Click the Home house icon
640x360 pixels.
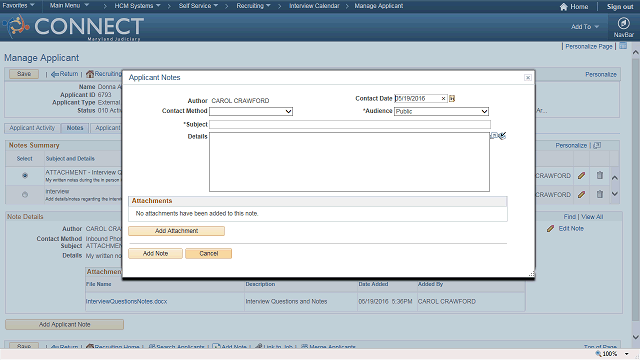pyautogui.click(x=564, y=7)
